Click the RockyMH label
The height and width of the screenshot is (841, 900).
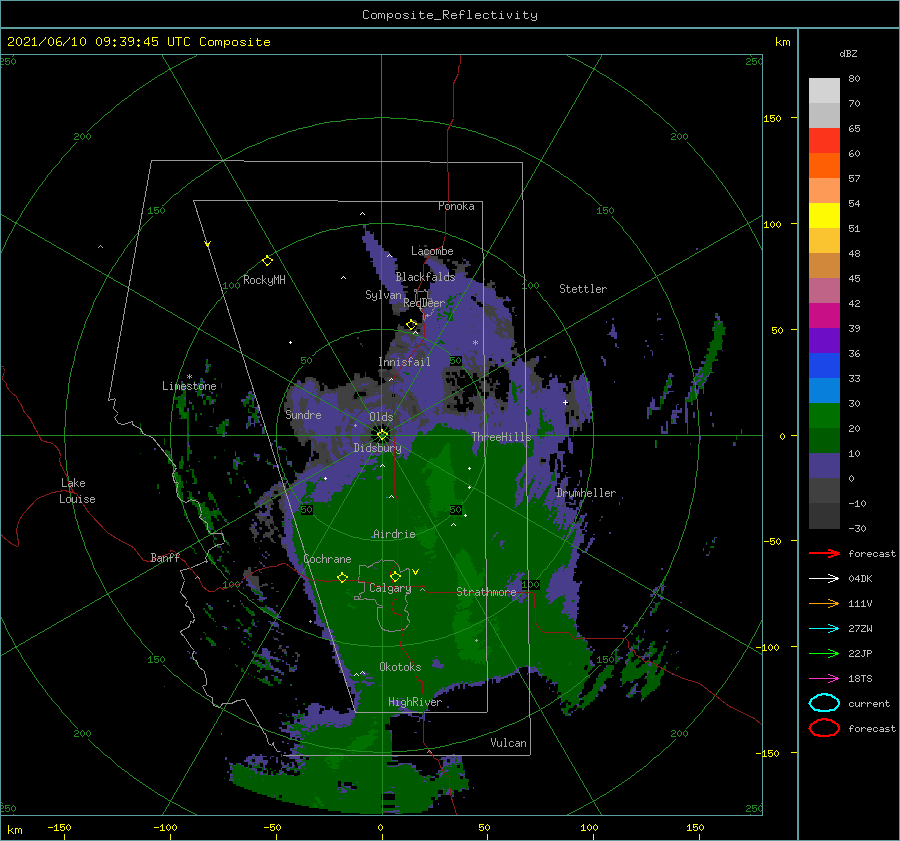coord(264,280)
